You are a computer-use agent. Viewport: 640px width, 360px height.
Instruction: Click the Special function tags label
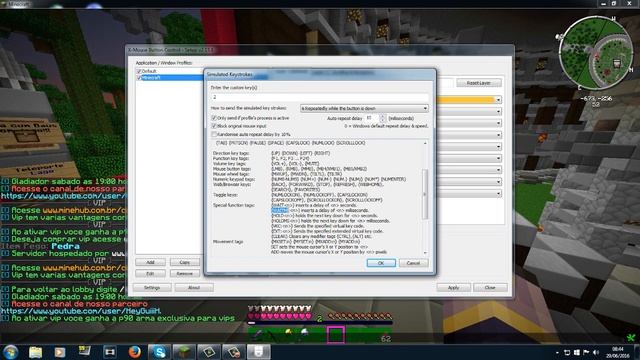(x=233, y=205)
